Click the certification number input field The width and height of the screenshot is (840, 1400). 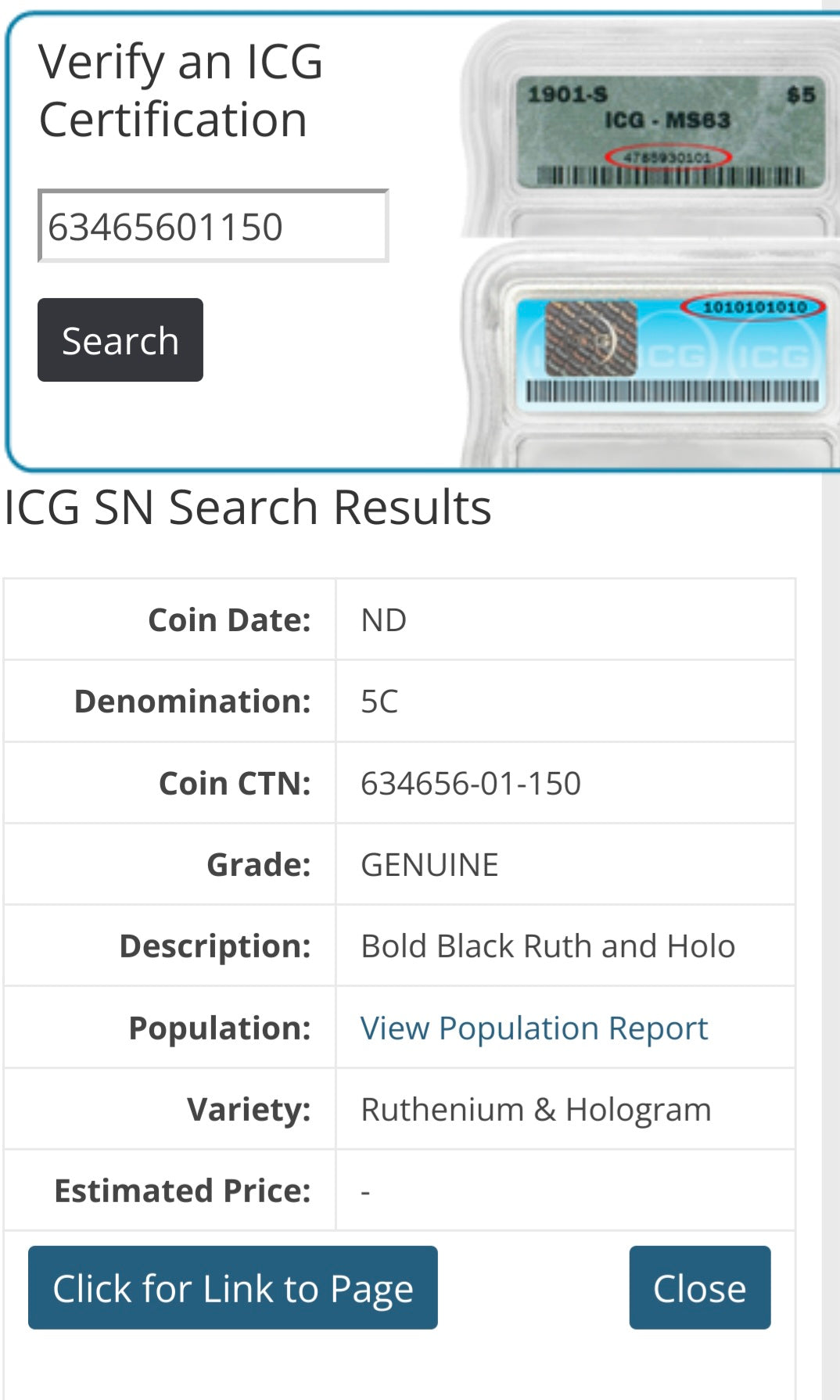pos(211,225)
